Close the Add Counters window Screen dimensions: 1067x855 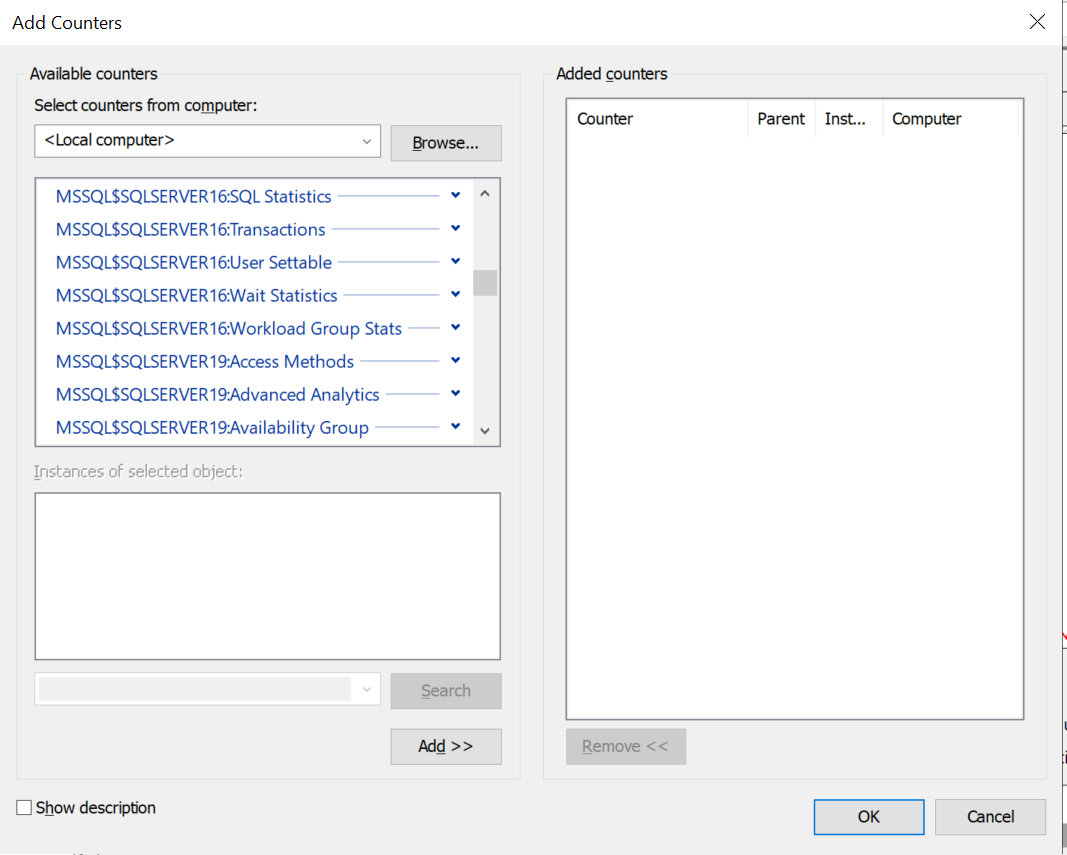1037,22
